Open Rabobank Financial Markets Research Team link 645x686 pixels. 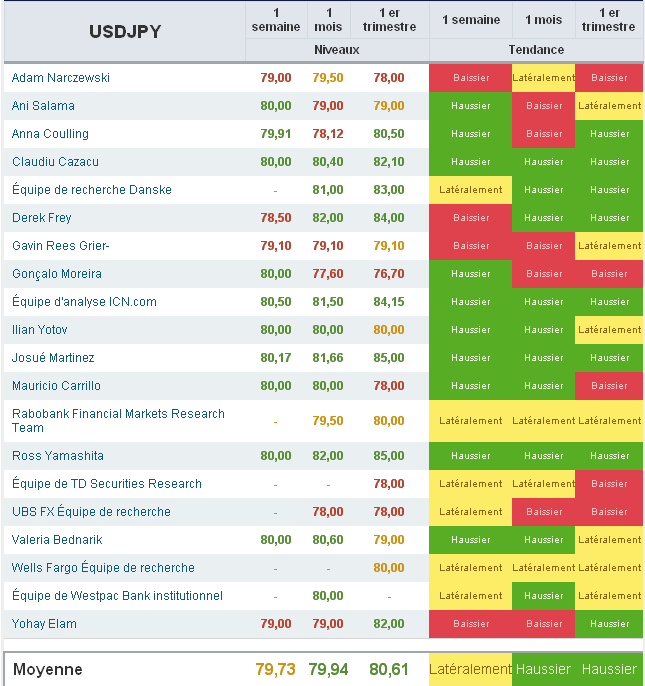pyautogui.click(x=118, y=421)
